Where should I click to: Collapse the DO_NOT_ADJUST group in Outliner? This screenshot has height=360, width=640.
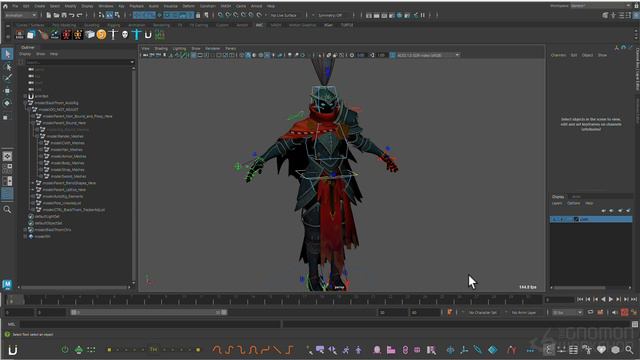(x=29, y=109)
